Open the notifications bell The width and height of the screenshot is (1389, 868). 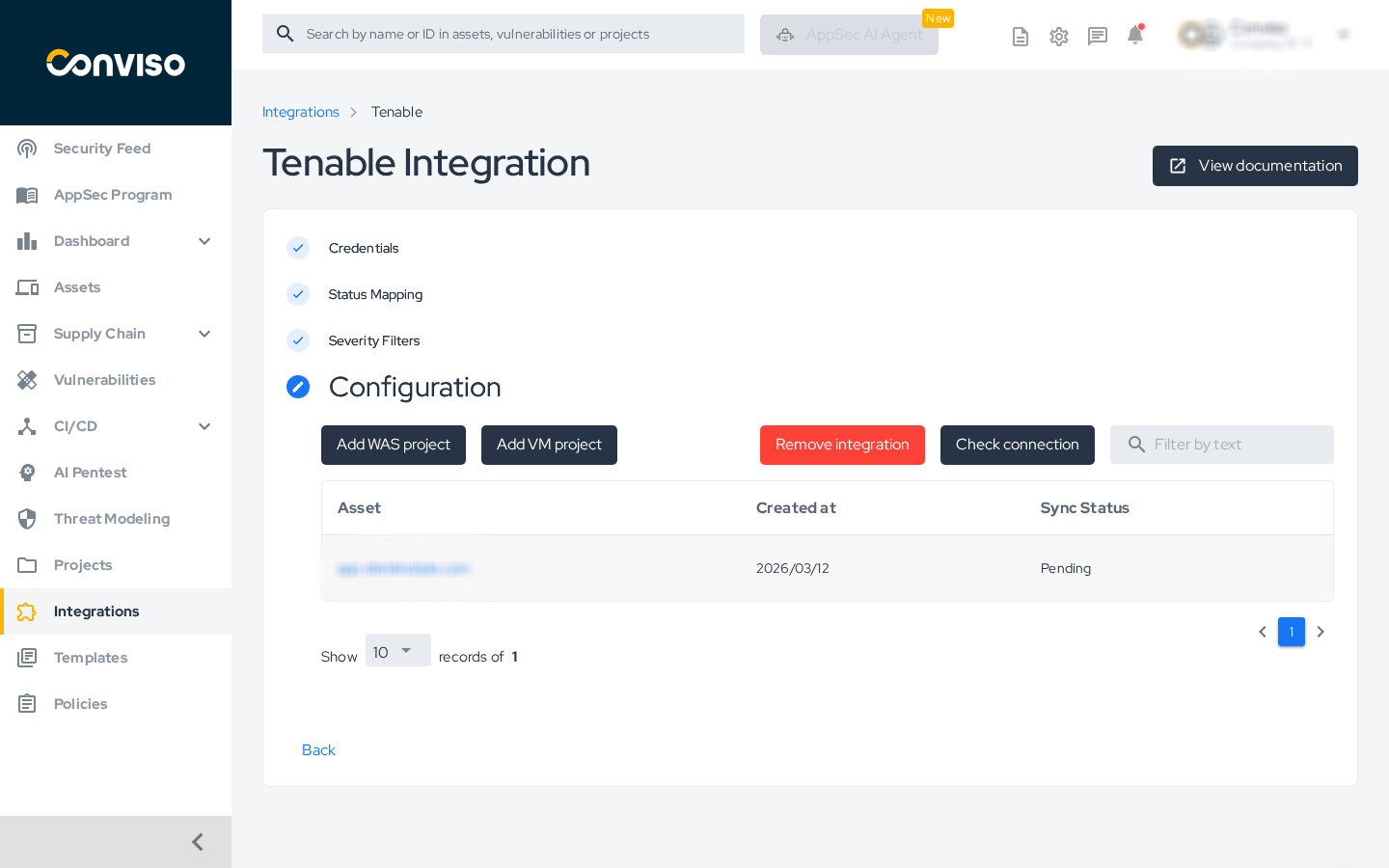1135,35
